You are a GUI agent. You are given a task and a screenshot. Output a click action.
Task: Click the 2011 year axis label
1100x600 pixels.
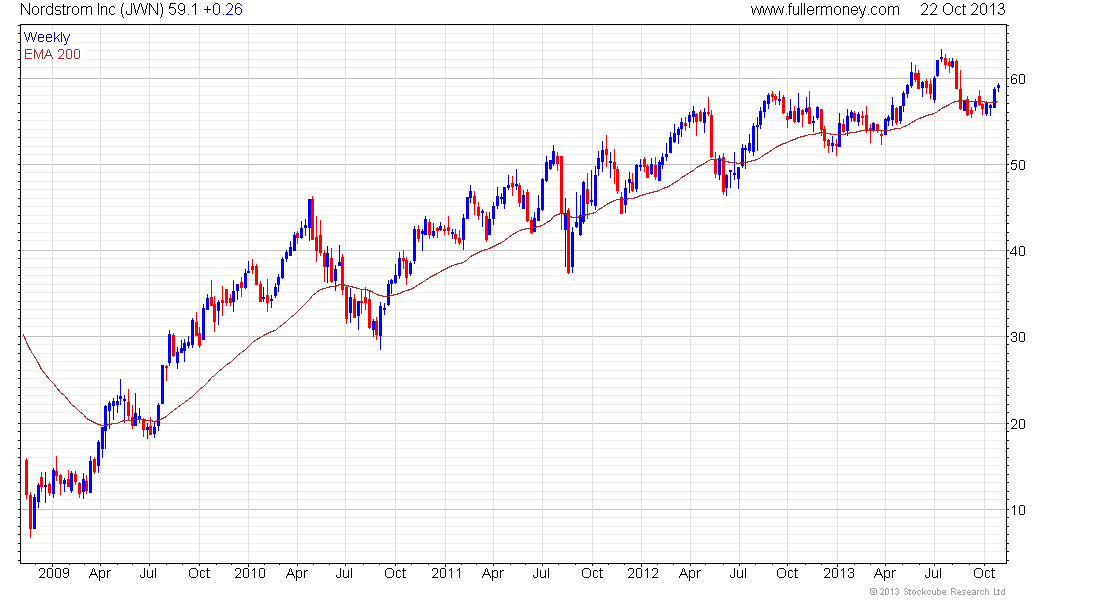[x=446, y=573]
